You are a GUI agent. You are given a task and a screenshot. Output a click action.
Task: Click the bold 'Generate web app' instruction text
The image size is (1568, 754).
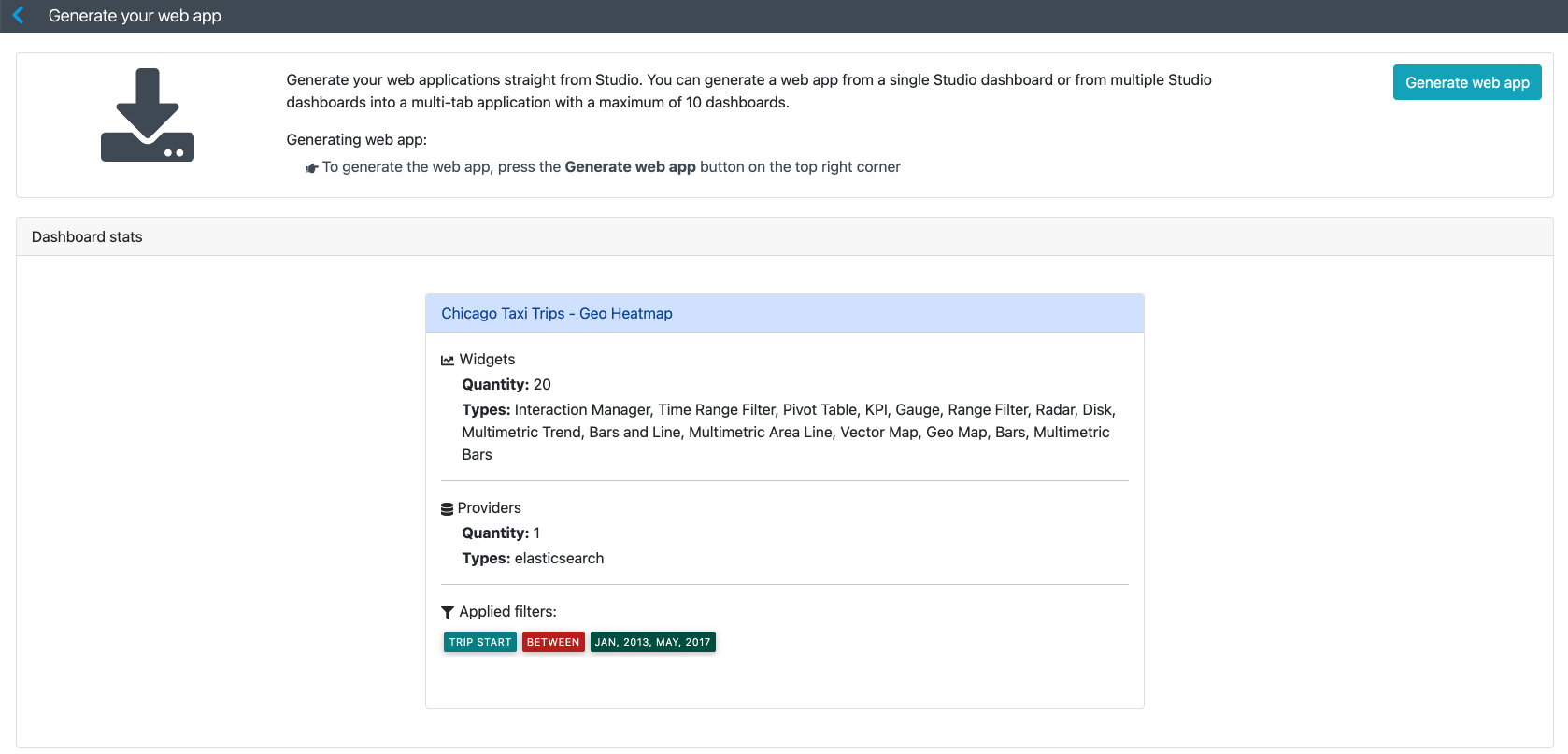(x=630, y=167)
